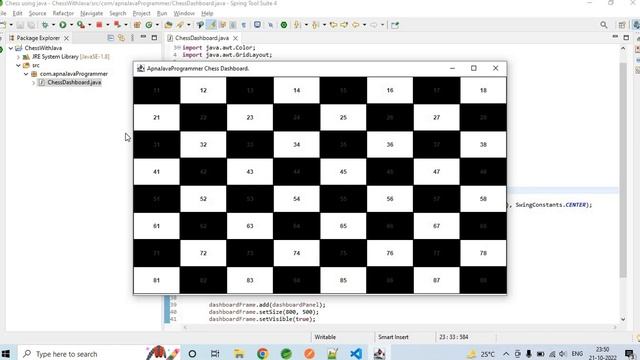Open New Java Class dropdown arrow
Viewport: 640px width, 360px height.
point(157,25)
